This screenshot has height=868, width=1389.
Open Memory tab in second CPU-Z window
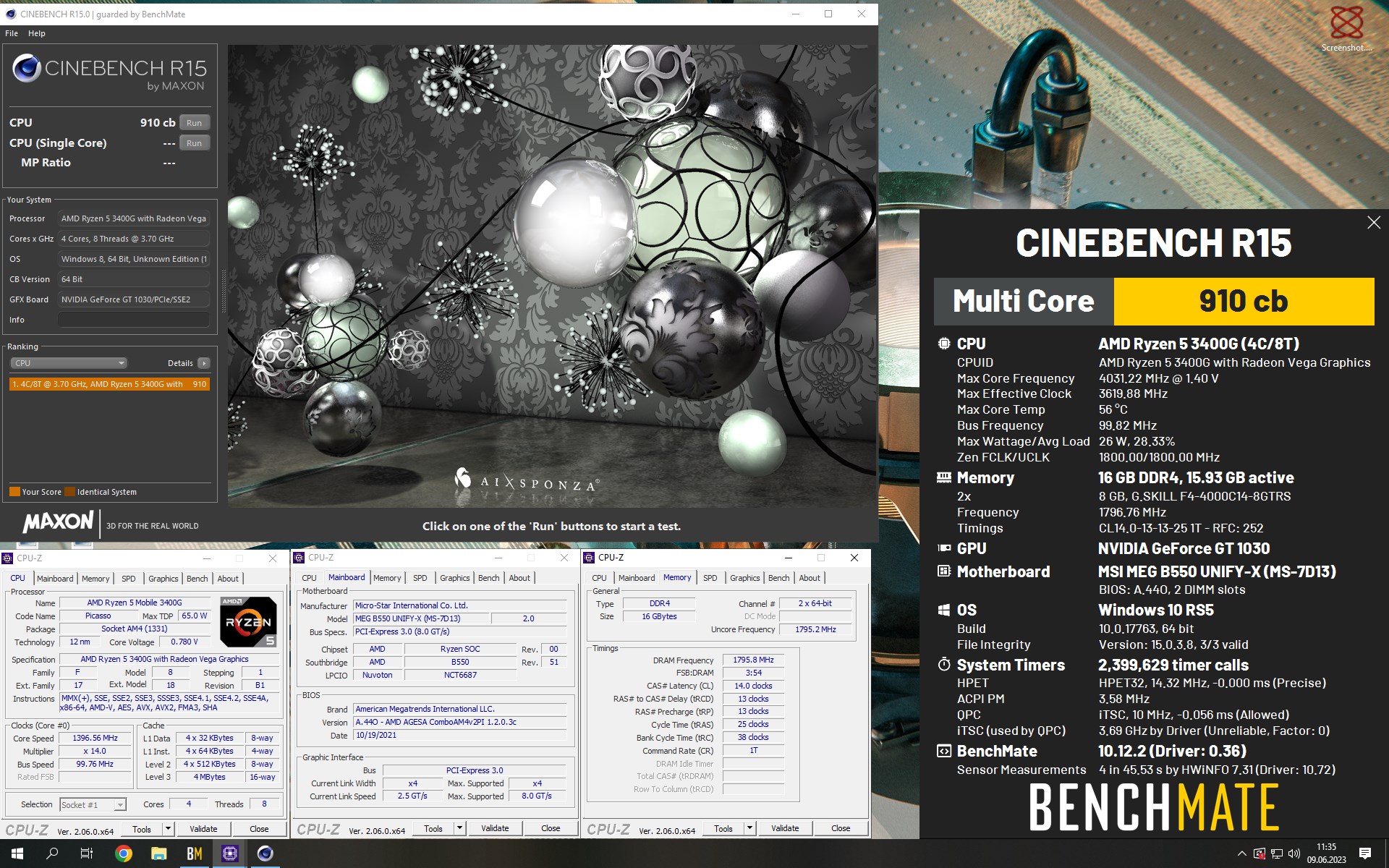[x=387, y=578]
